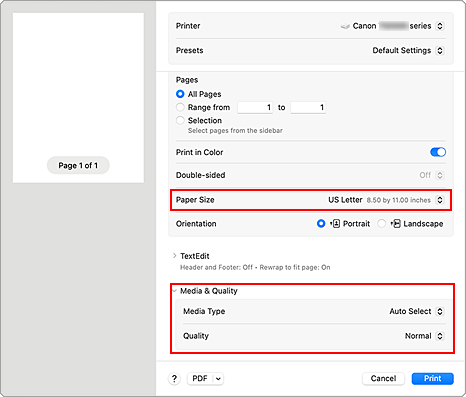
Task: Select the All Pages radio button
Action: click(180, 94)
